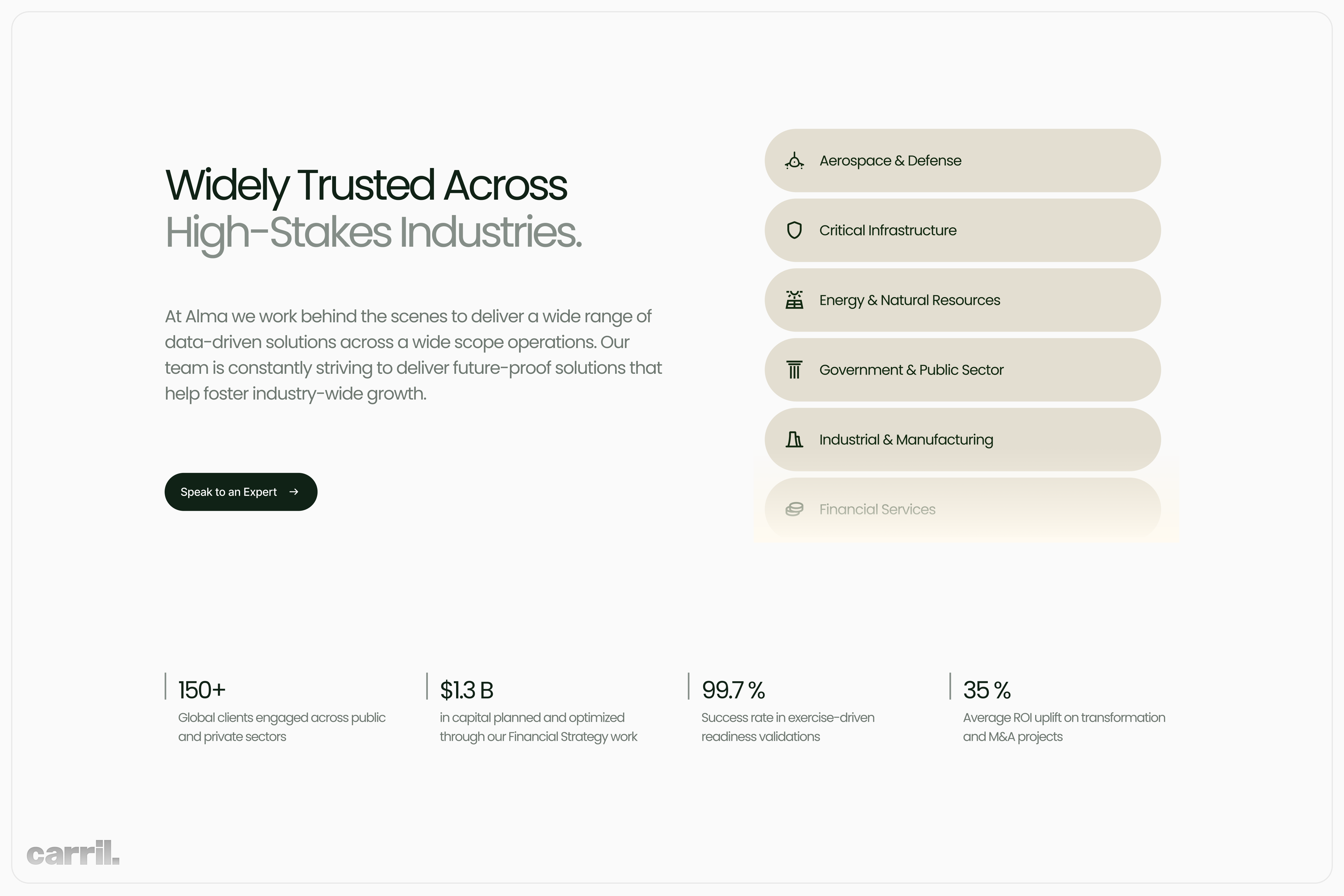1344x896 pixels.
Task: Click the Government & Public Sector pillar icon
Action: (x=794, y=370)
